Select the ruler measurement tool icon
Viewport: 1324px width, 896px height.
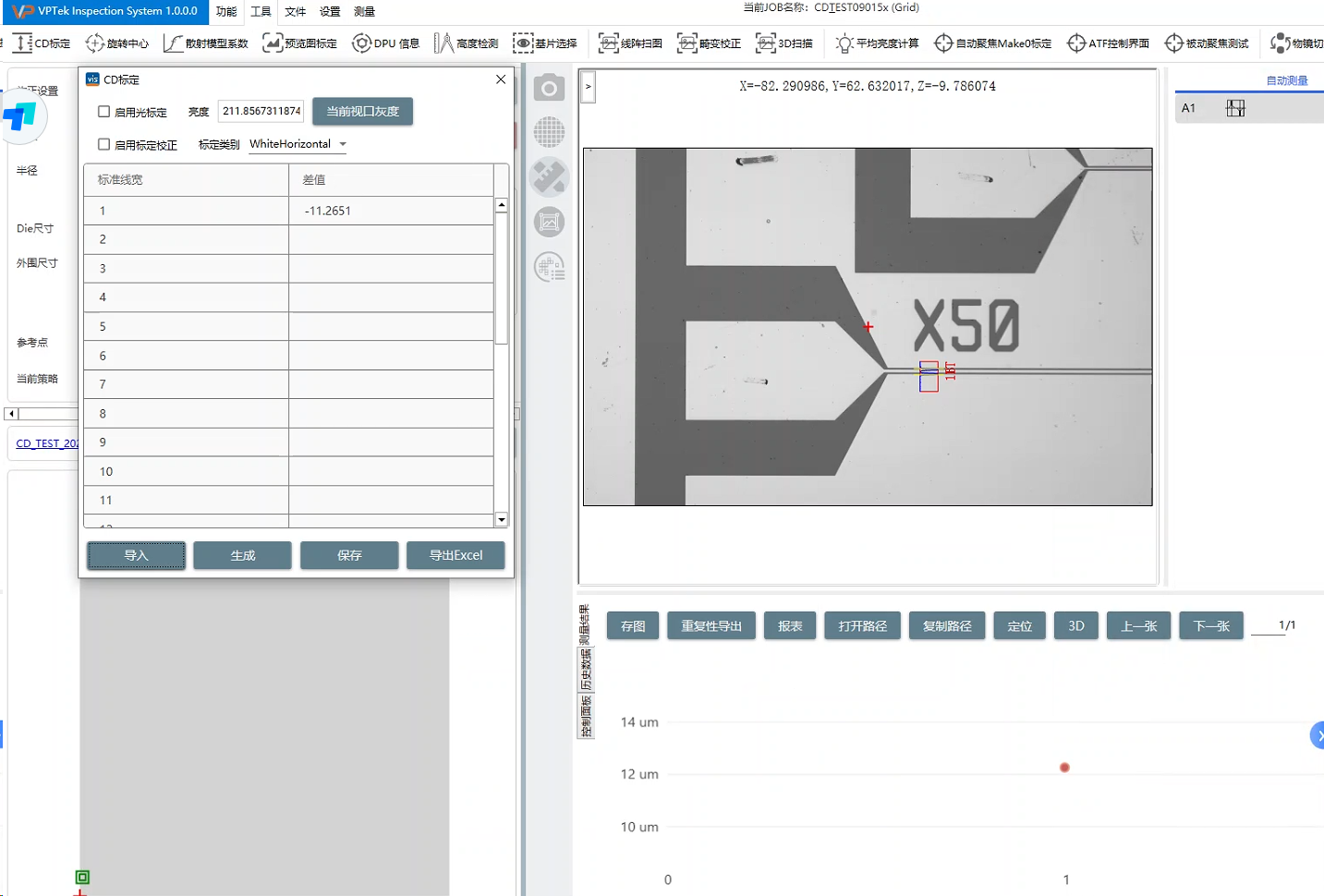[549, 177]
